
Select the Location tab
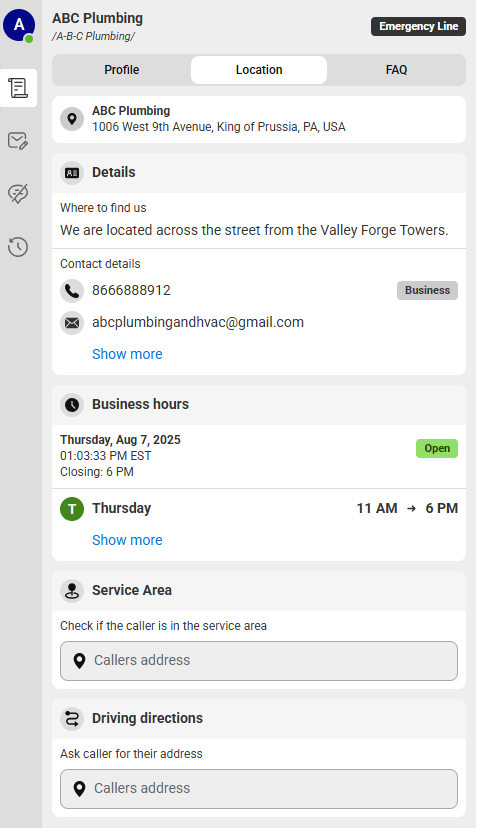259,70
